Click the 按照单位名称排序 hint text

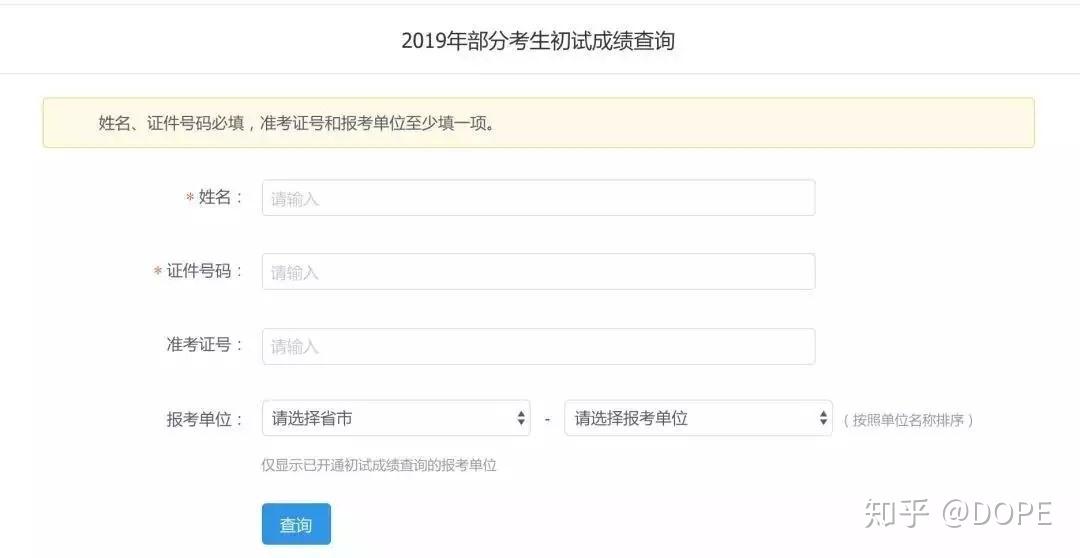pos(908,420)
